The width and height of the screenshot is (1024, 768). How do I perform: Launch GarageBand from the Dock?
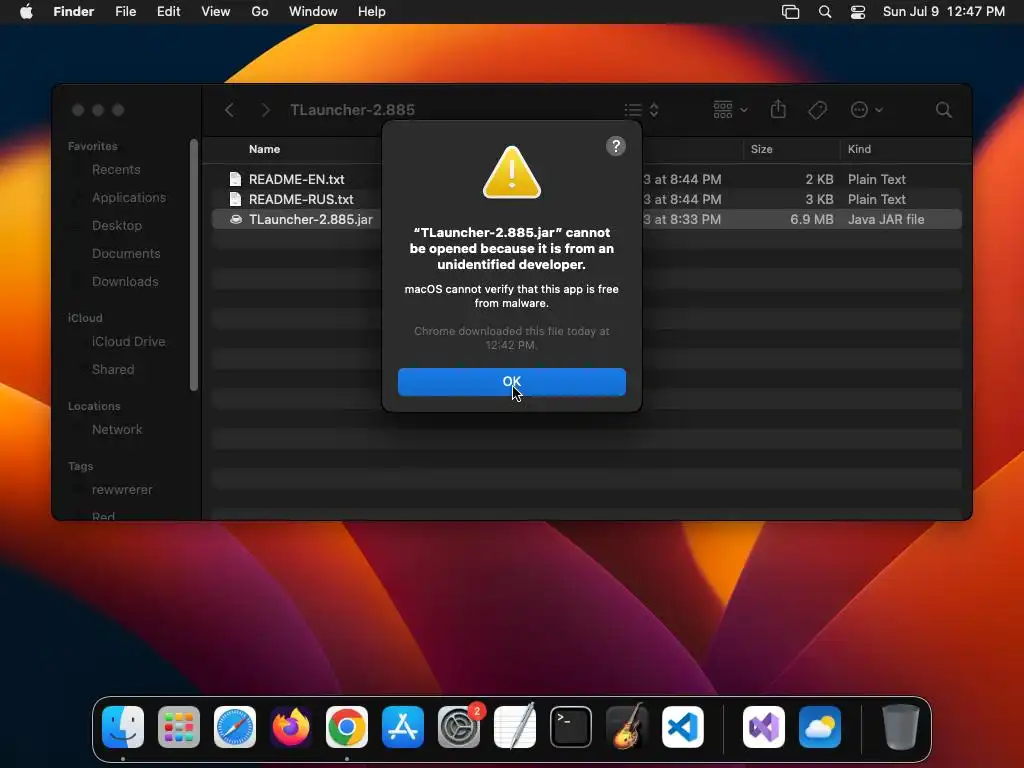[x=627, y=727]
